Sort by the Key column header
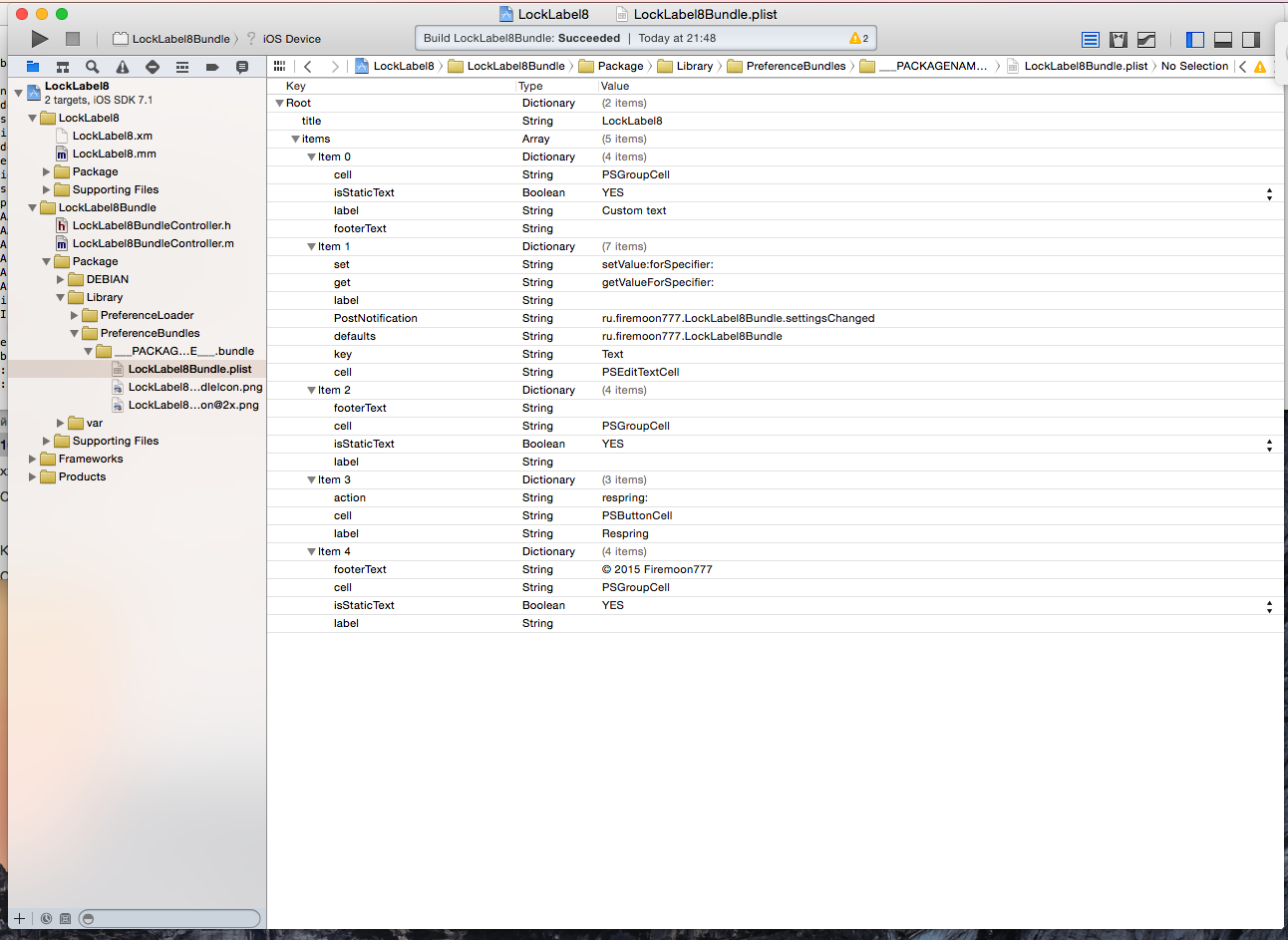 [x=296, y=86]
